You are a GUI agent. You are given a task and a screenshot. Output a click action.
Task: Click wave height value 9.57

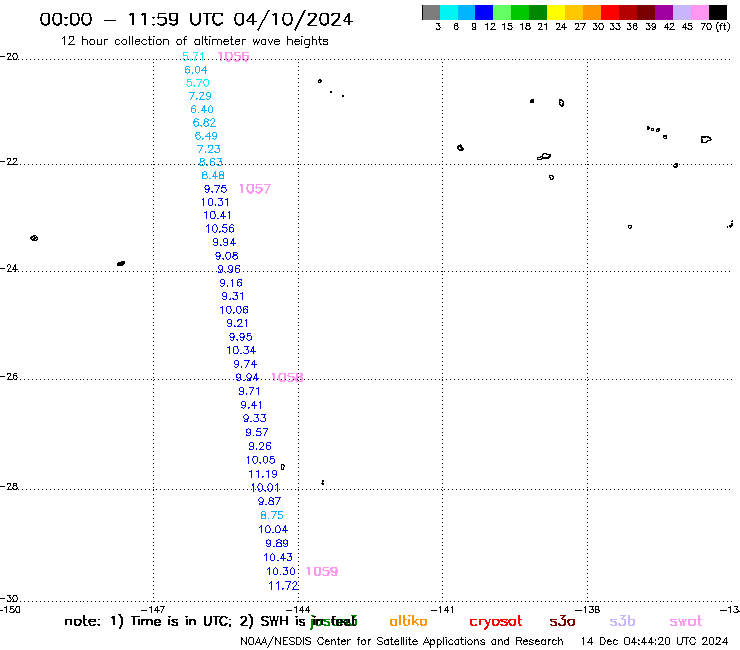tap(257, 432)
